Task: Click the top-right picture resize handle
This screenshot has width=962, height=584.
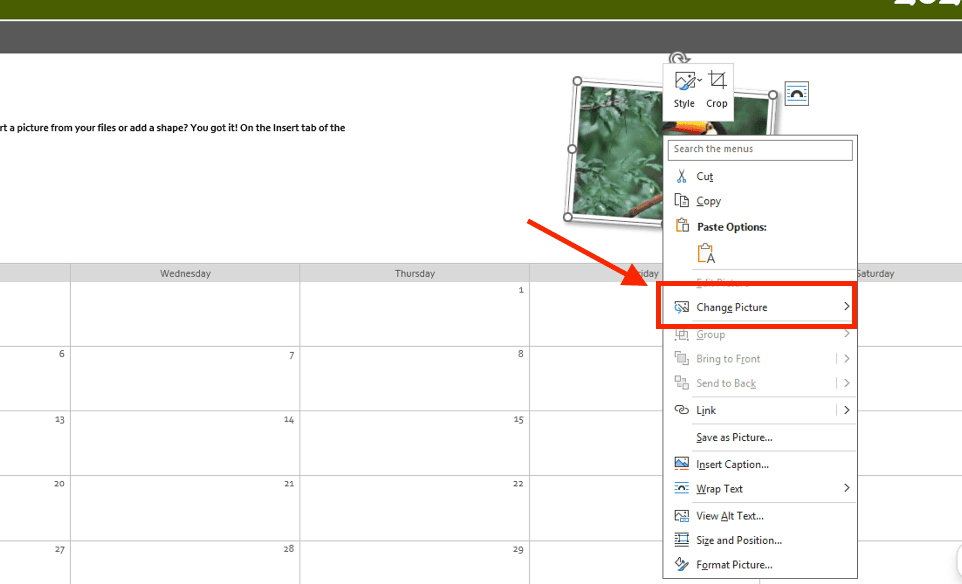Action: click(x=773, y=94)
